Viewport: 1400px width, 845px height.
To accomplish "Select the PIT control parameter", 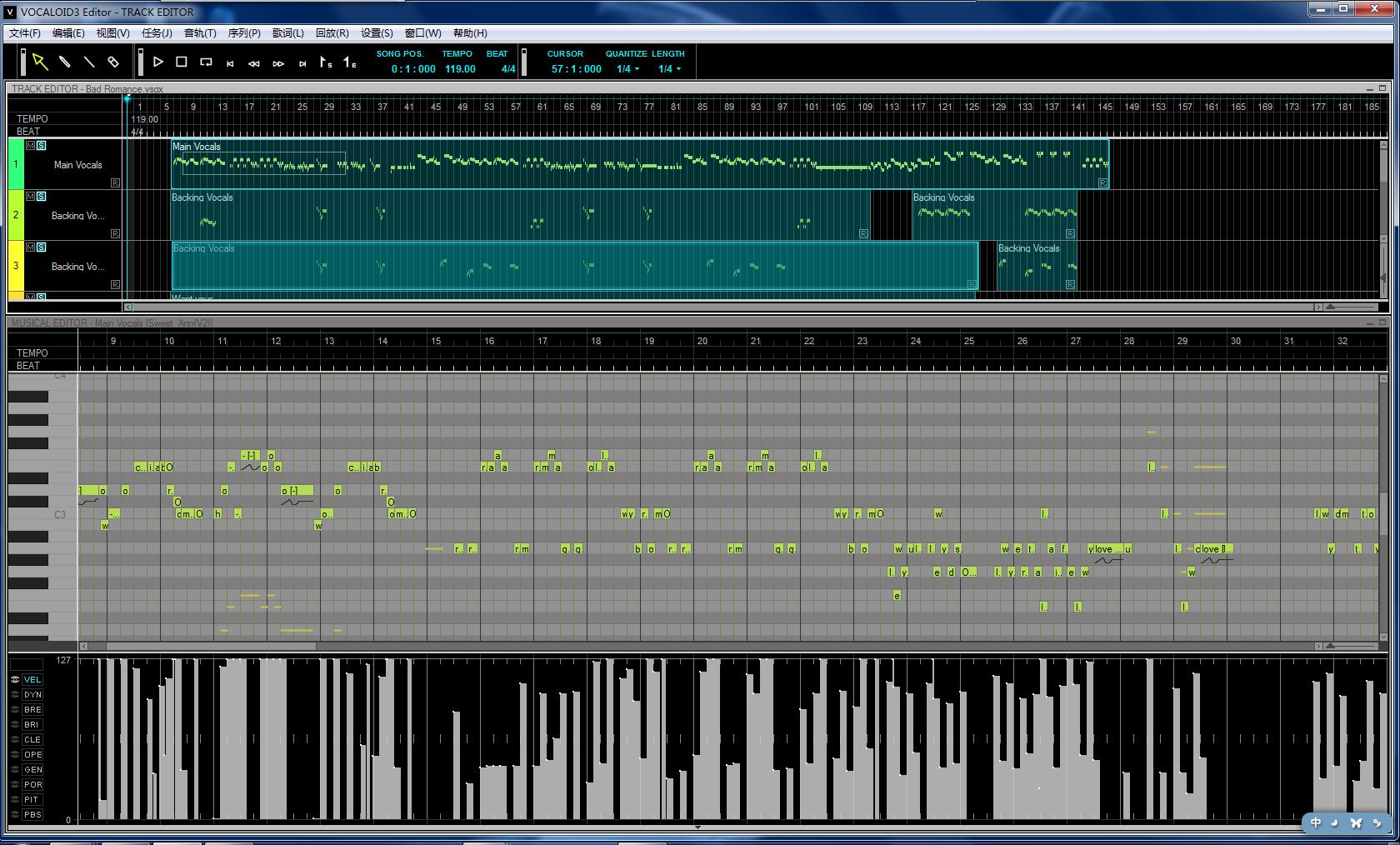I will click(32, 799).
